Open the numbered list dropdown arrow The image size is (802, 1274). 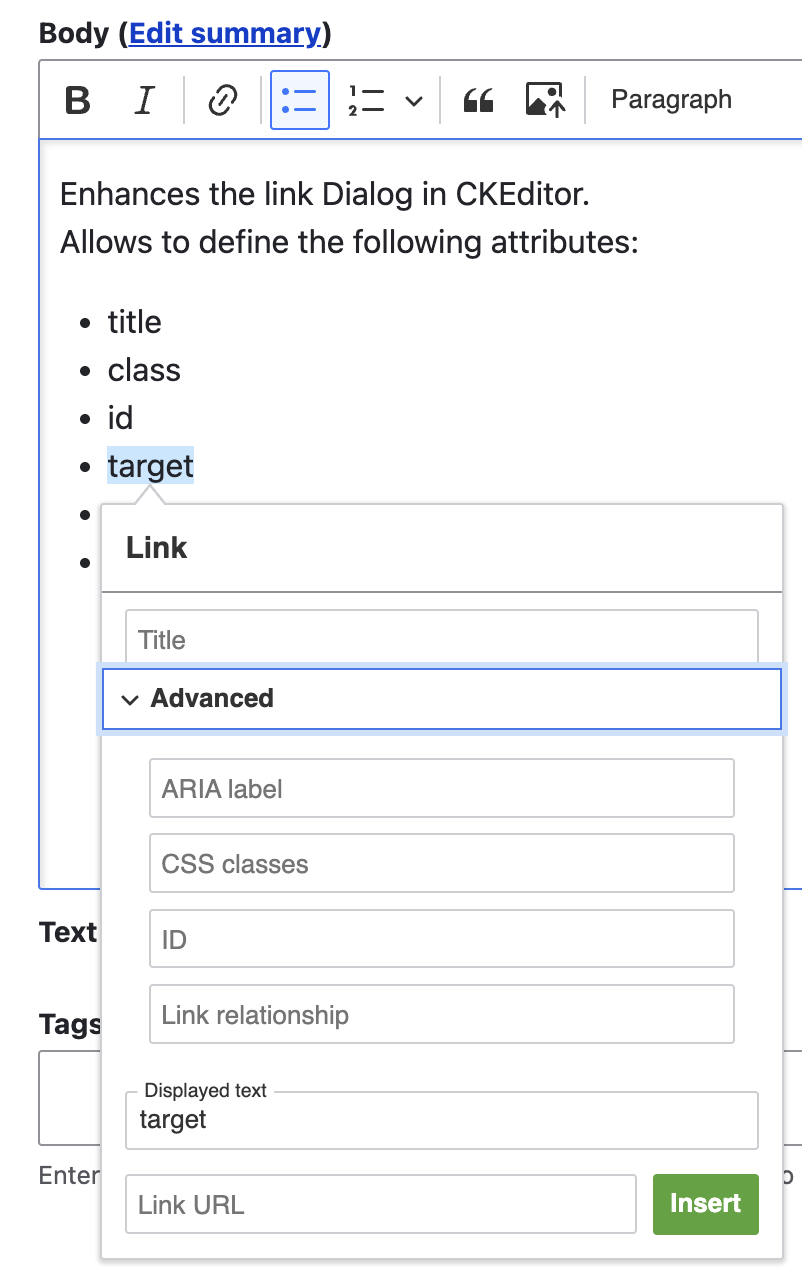pyautogui.click(x=413, y=99)
